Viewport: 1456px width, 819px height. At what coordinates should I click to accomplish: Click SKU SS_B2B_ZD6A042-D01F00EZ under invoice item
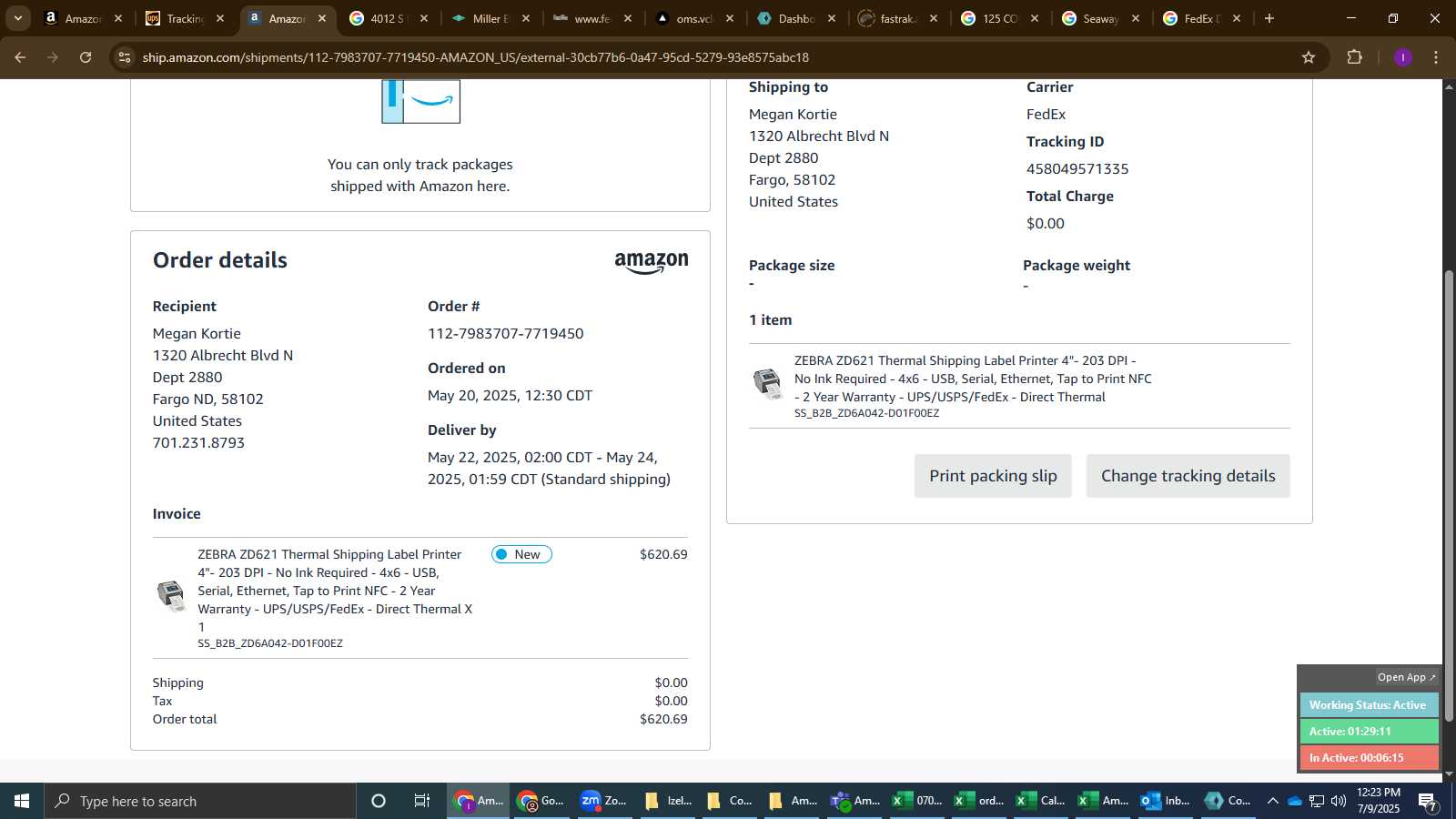(270, 643)
